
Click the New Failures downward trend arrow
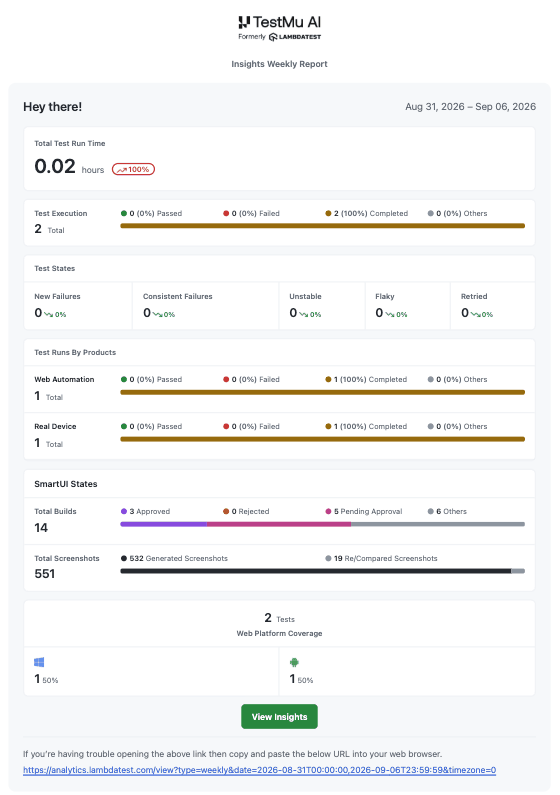tap(49, 314)
